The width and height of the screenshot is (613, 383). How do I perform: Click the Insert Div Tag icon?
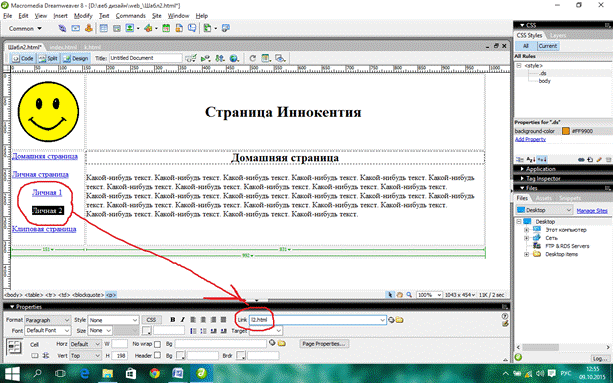(x=117, y=28)
